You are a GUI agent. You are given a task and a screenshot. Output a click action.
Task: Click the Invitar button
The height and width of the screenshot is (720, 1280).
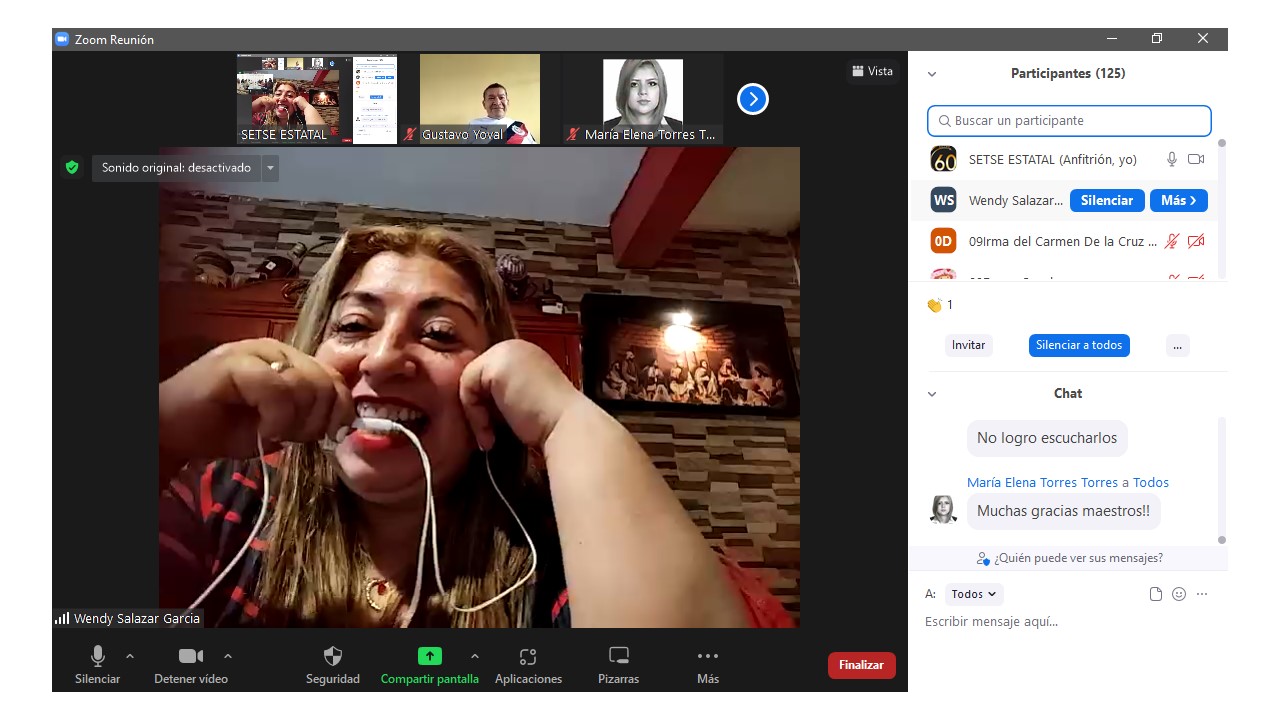(968, 345)
